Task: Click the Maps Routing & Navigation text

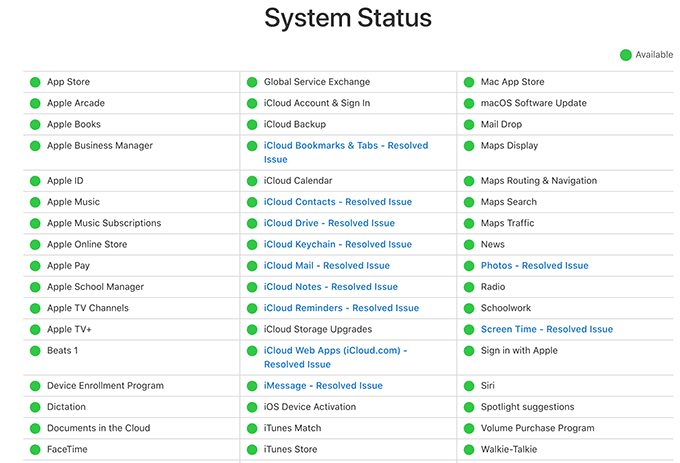Action: pos(539,181)
